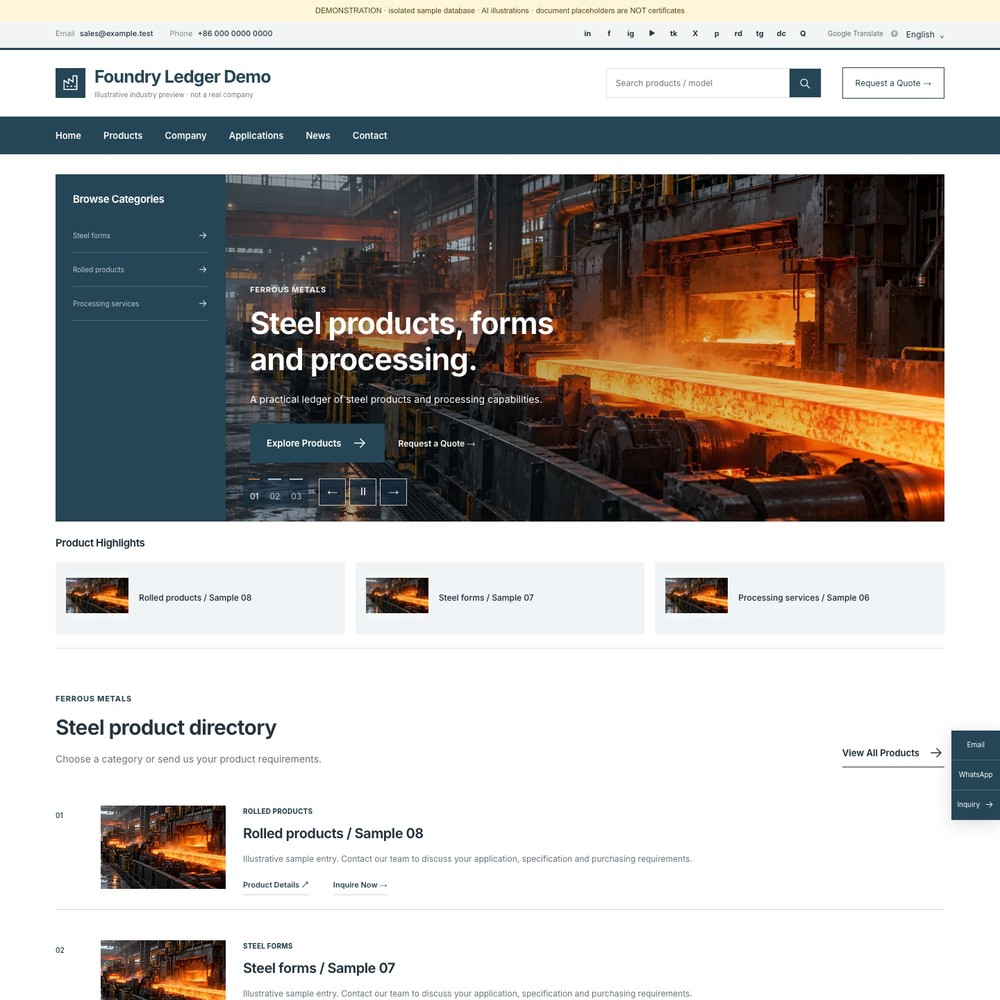The image size is (1000, 1000).
Task: Focus the Search products / model field
Action: pos(698,83)
